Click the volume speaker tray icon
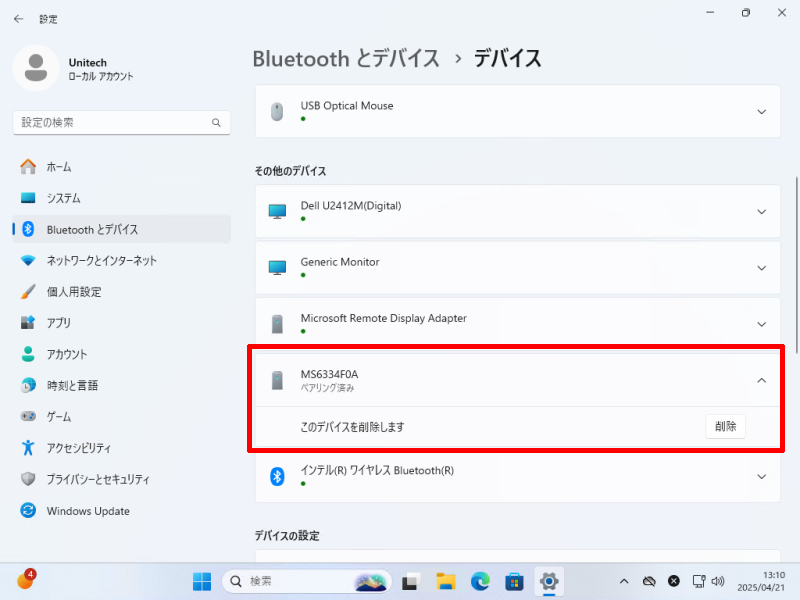Screen dimensions: 800x600 click(718, 581)
